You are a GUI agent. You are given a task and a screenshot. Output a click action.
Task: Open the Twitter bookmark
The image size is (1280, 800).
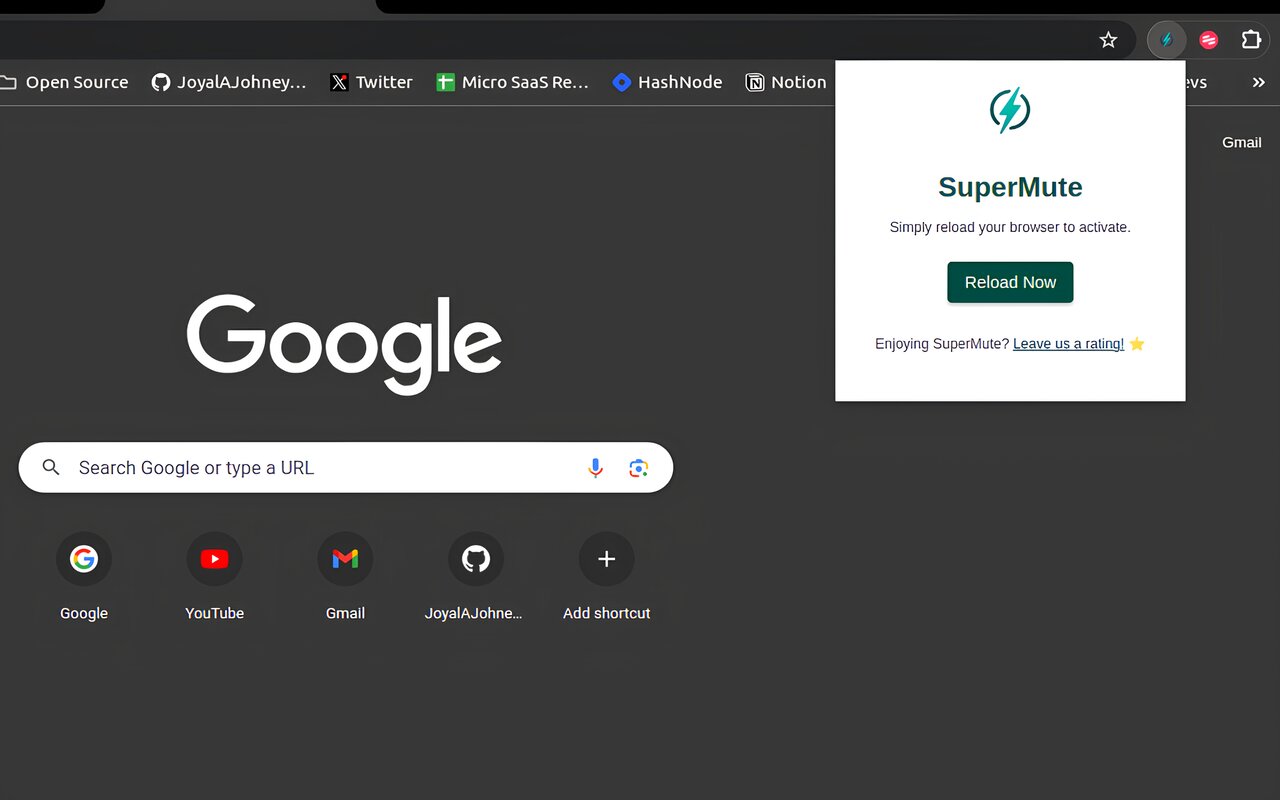[x=371, y=82]
